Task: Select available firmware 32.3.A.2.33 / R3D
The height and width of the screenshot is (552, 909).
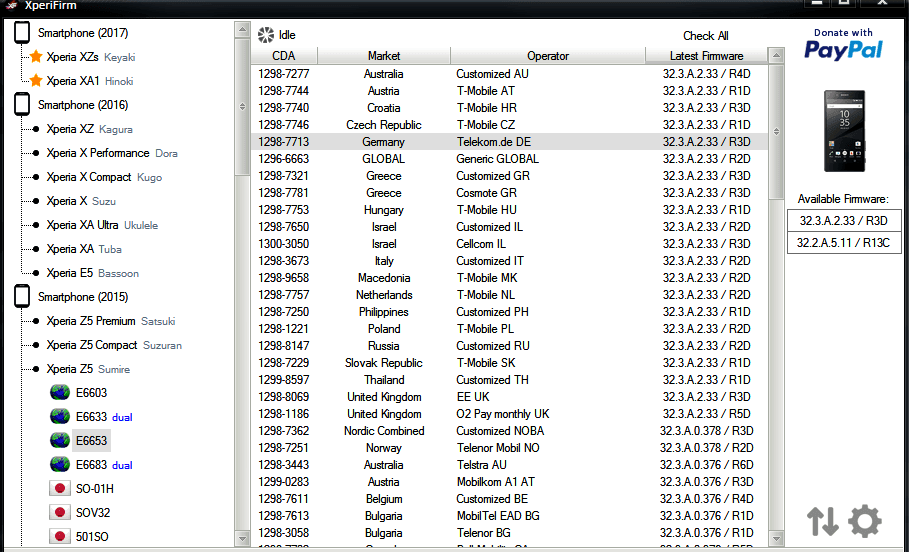Action: pyautogui.click(x=844, y=221)
